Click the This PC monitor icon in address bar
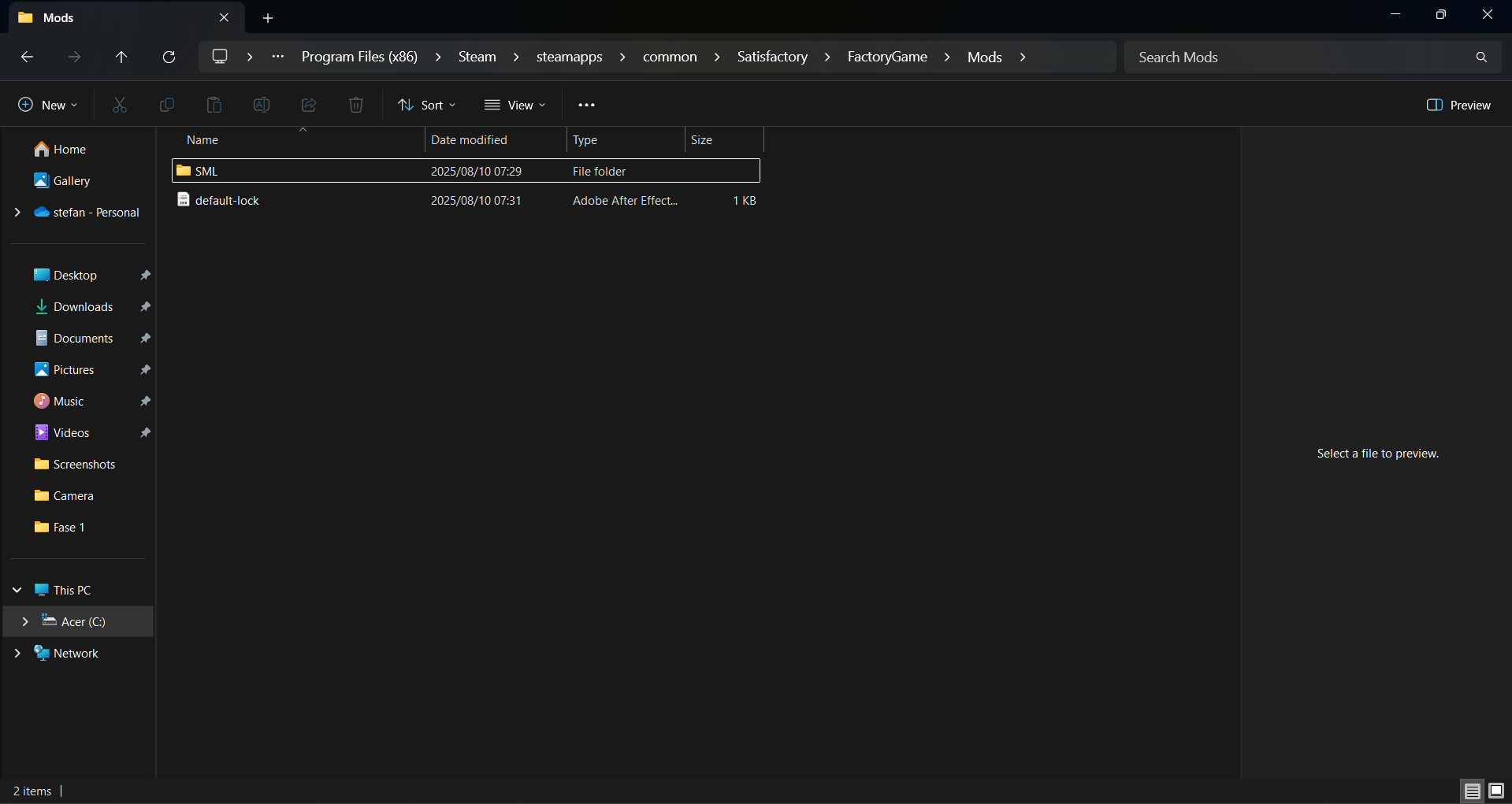Screen dimensions: 1512x804 pyautogui.click(x=220, y=57)
